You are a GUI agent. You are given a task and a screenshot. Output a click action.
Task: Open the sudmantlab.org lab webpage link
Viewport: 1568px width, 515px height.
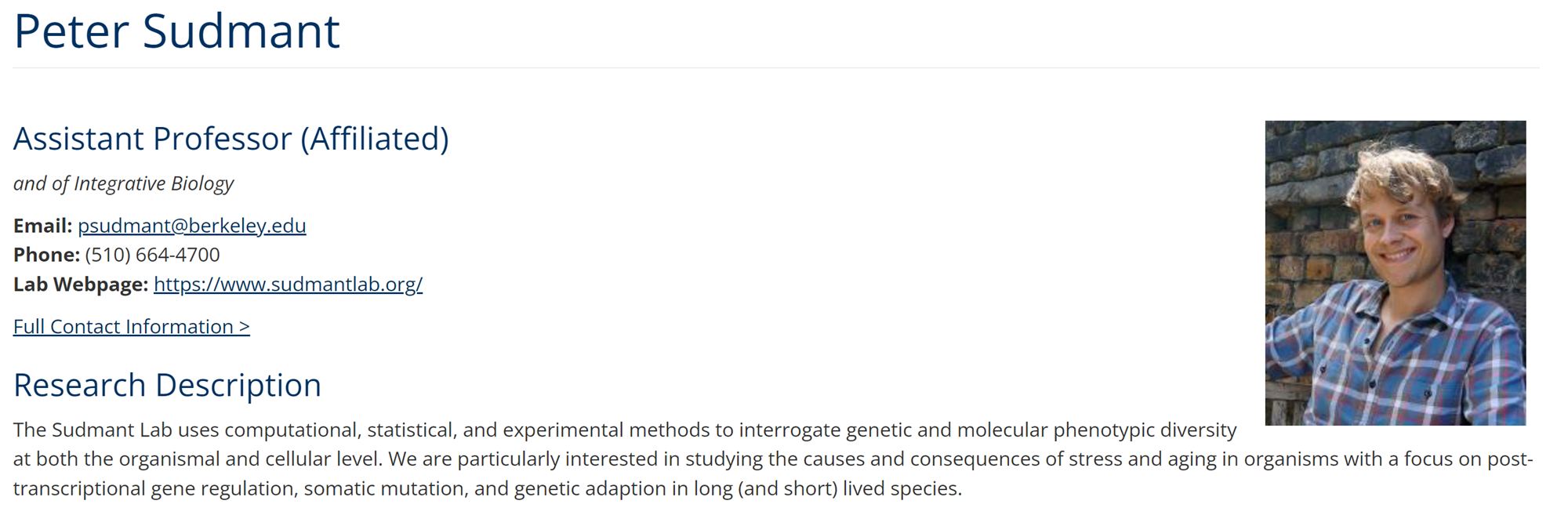288,285
